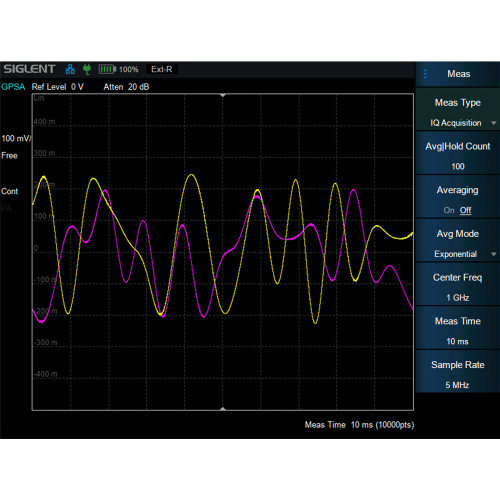Click the GPSA mode label
Screen dimensions: 500x500
pyautogui.click(x=13, y=87)
